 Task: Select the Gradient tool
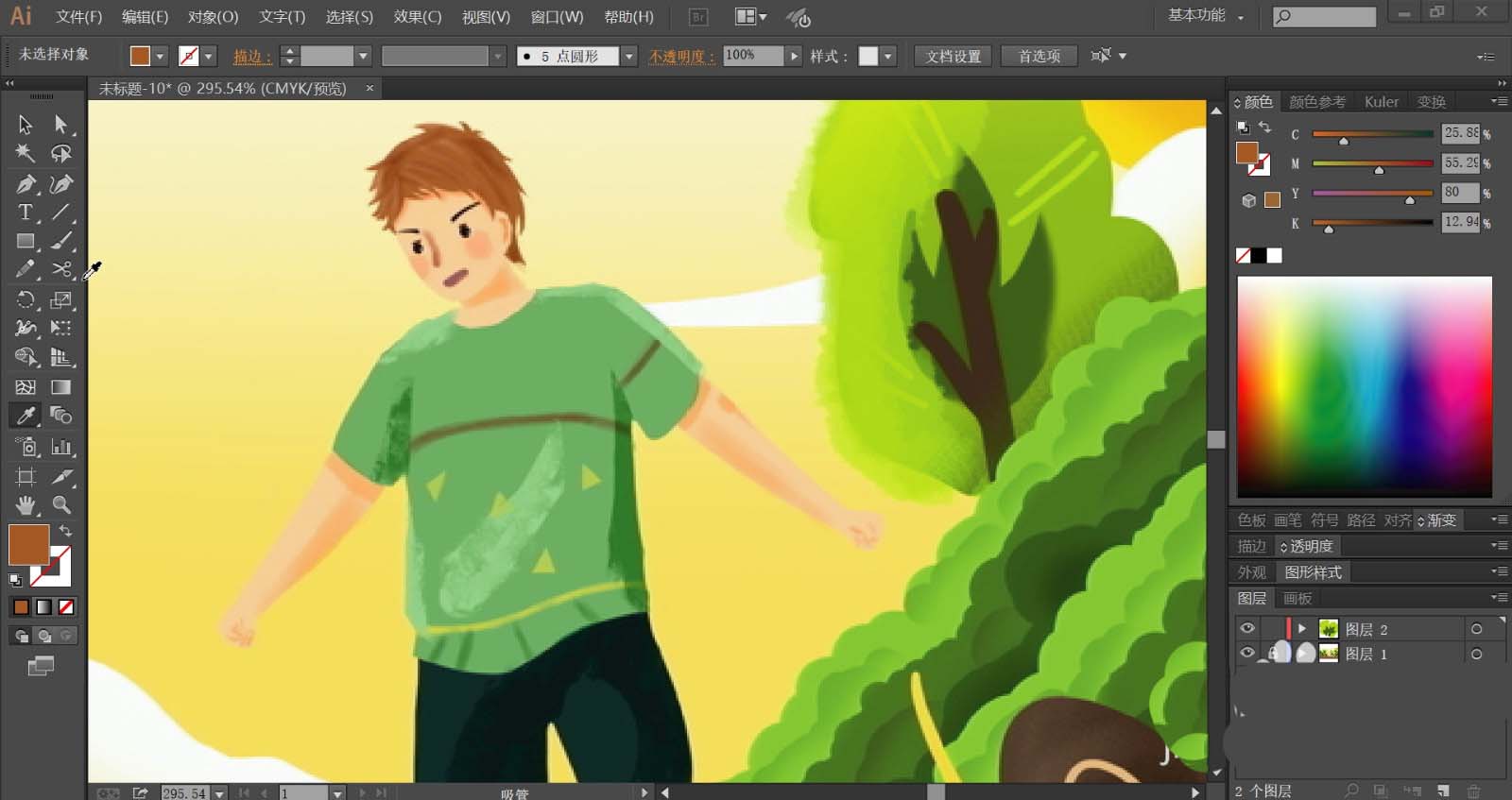tap(61, 387)
